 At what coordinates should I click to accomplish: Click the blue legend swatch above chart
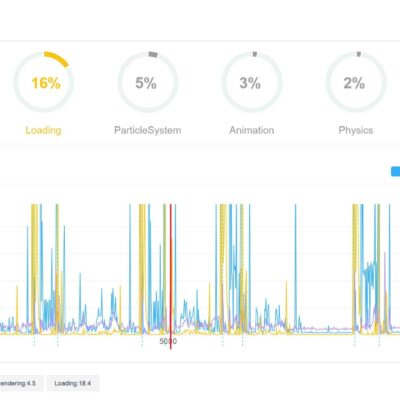(x=395, y=171)
